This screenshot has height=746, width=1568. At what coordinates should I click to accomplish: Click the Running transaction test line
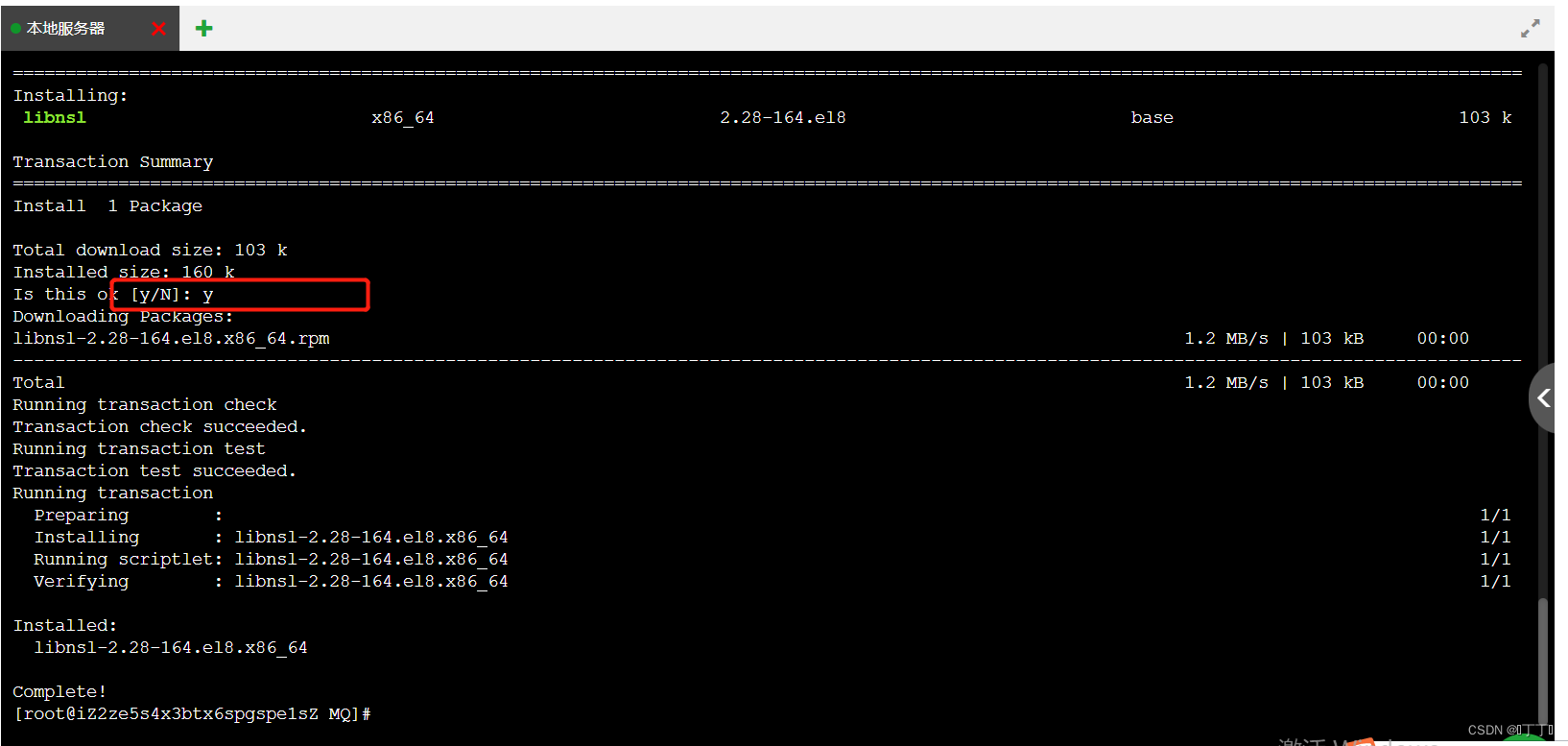click(139, 448)
